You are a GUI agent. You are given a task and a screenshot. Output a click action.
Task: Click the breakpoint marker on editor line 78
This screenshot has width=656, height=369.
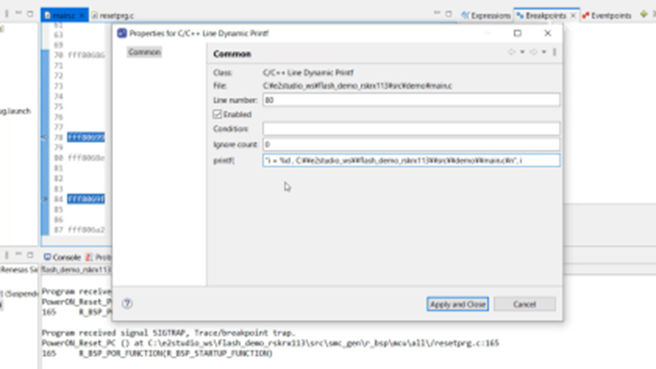tap(45, 137)
